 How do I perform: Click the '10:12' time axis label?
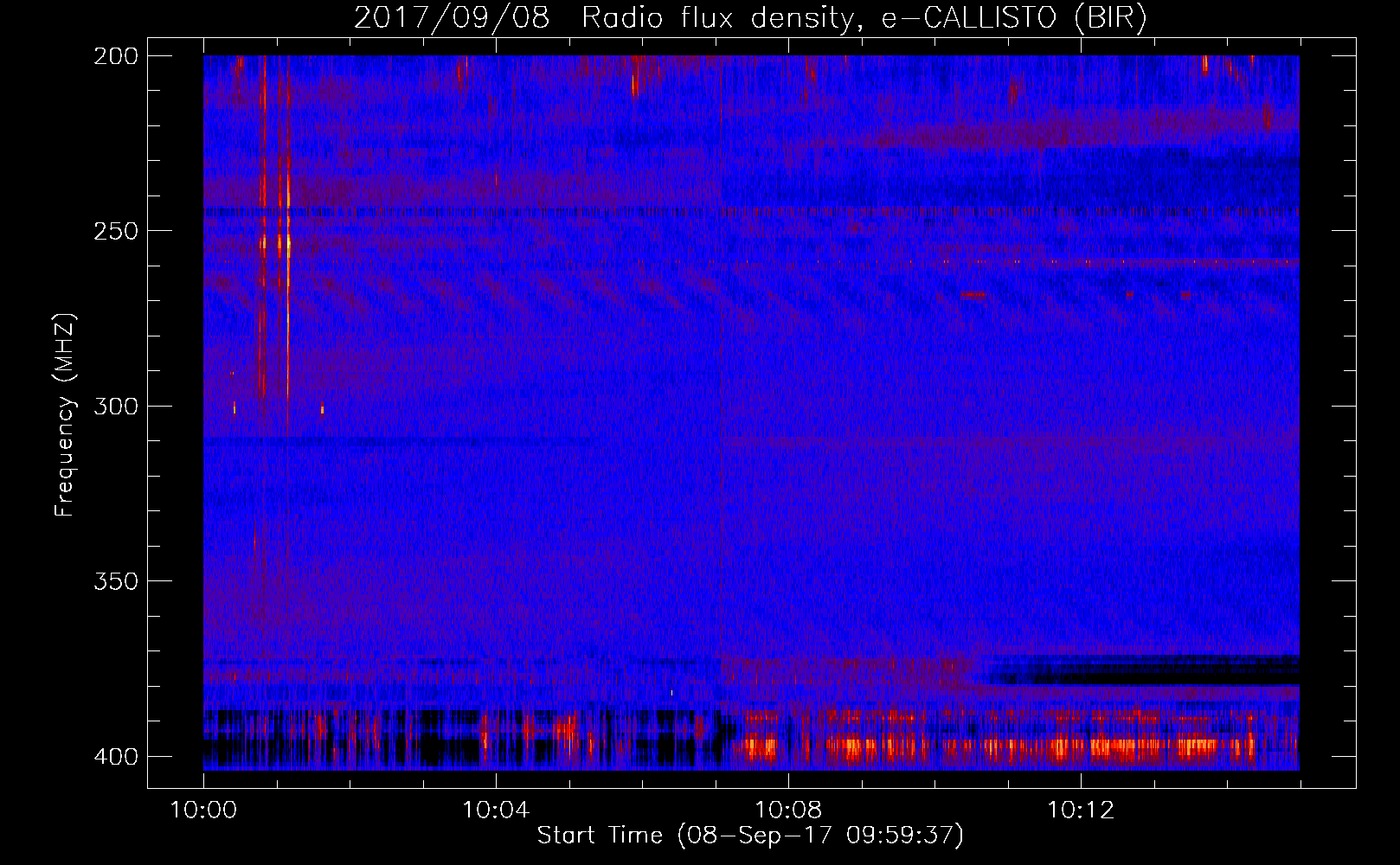point(1081,811)
